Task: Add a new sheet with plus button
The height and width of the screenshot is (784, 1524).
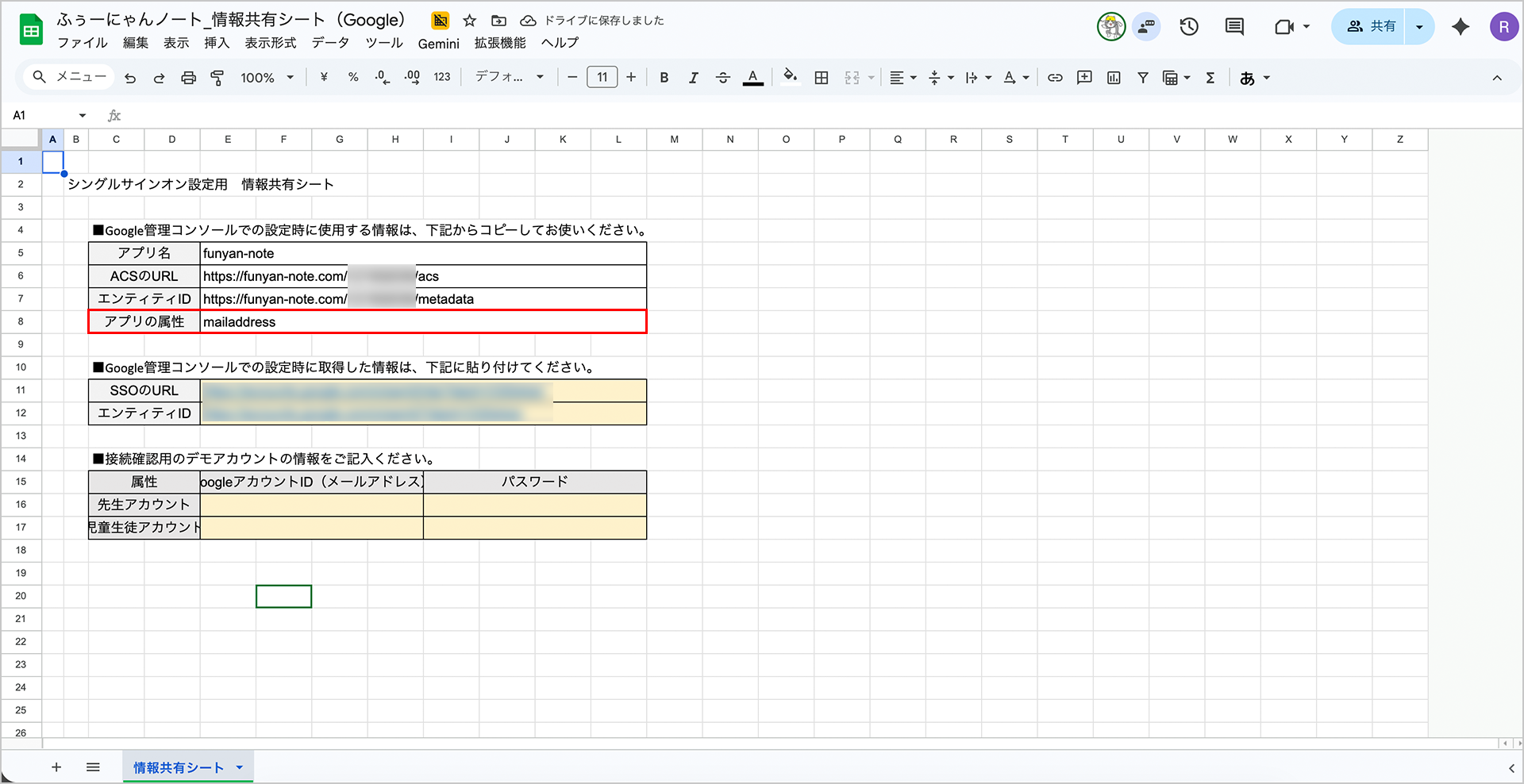Action: [56, 767]
